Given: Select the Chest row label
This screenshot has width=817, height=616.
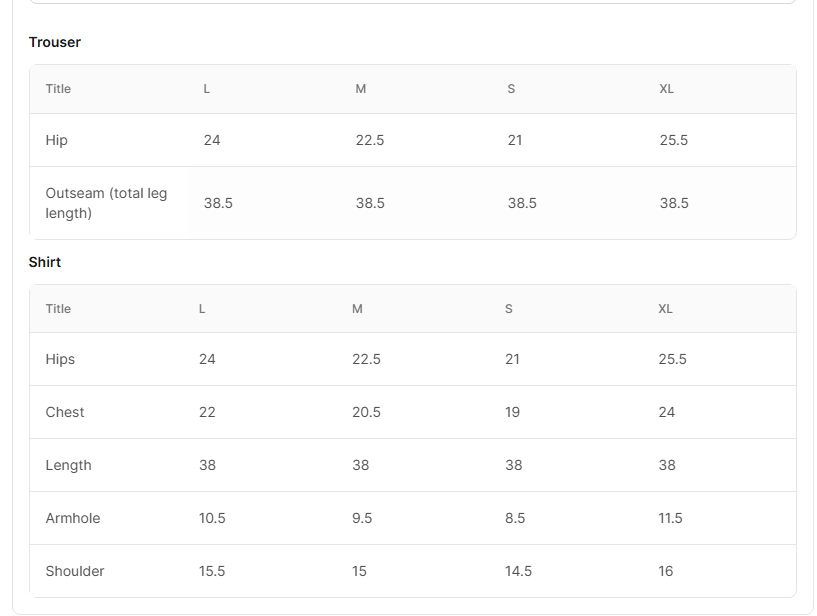Looking at the screenshot, I should (x=65, y=412).
